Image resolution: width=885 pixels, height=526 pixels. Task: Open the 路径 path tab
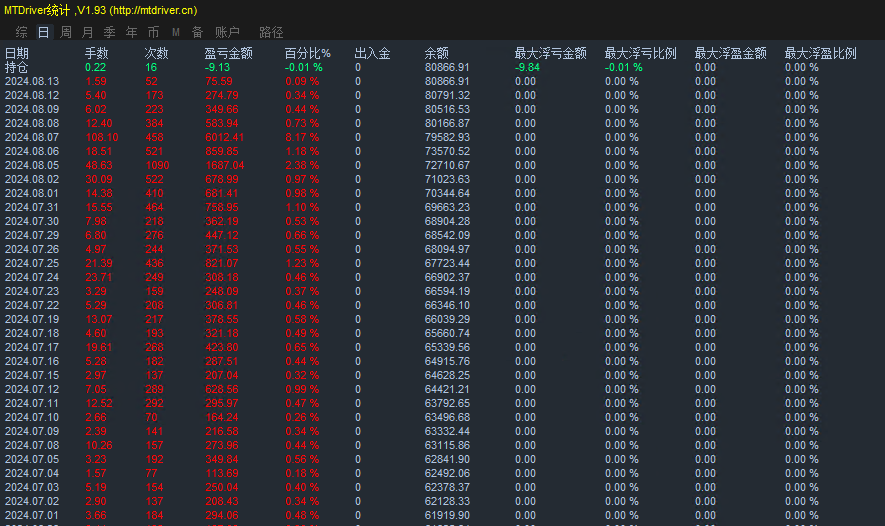click(x=271, y=32)
